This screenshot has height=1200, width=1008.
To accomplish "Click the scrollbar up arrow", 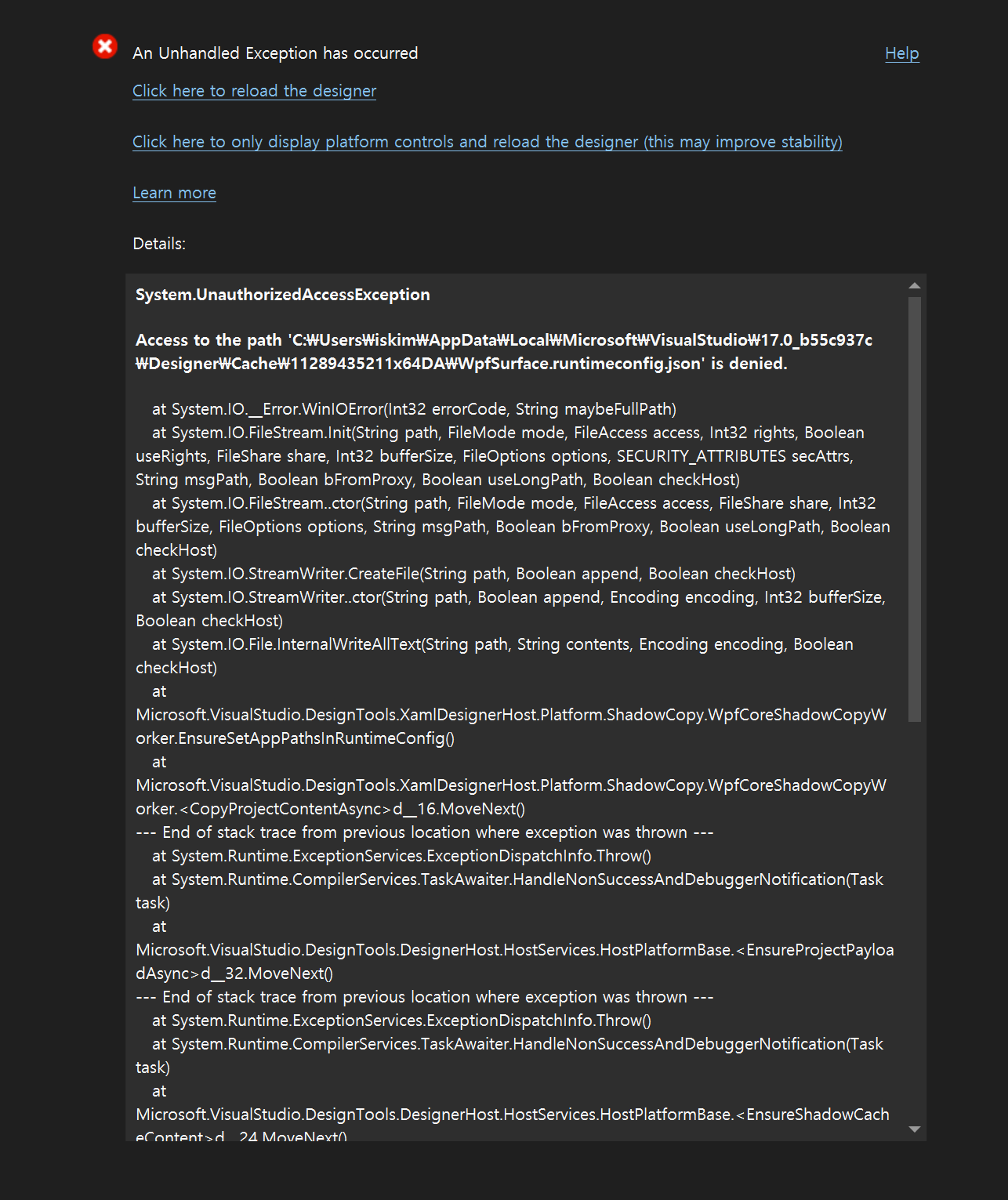I will pos(914,285).
